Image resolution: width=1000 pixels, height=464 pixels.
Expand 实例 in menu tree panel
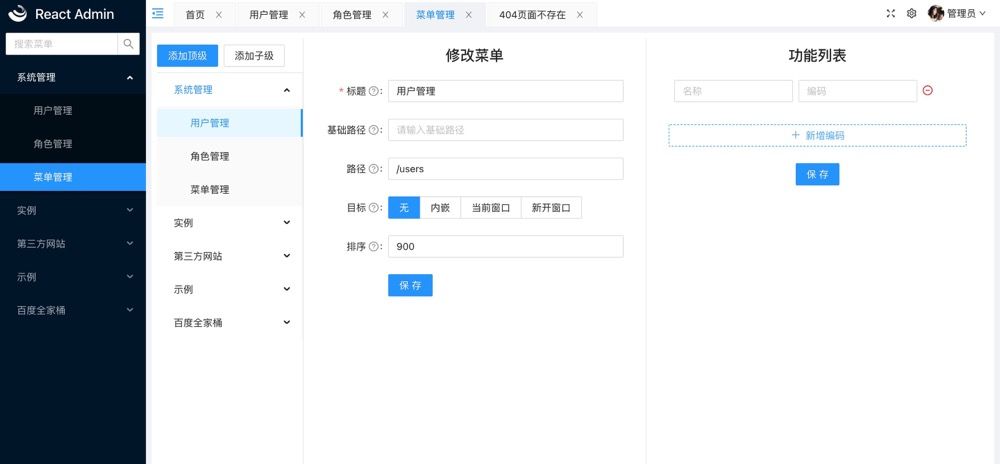pyautogui.click(x=230, y=223)
